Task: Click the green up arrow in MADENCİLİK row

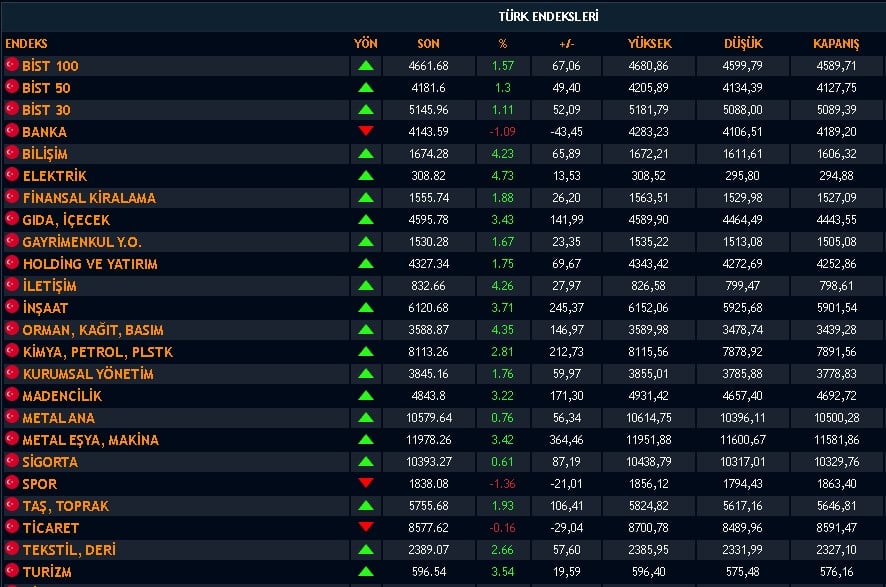Action: point(366,395)
